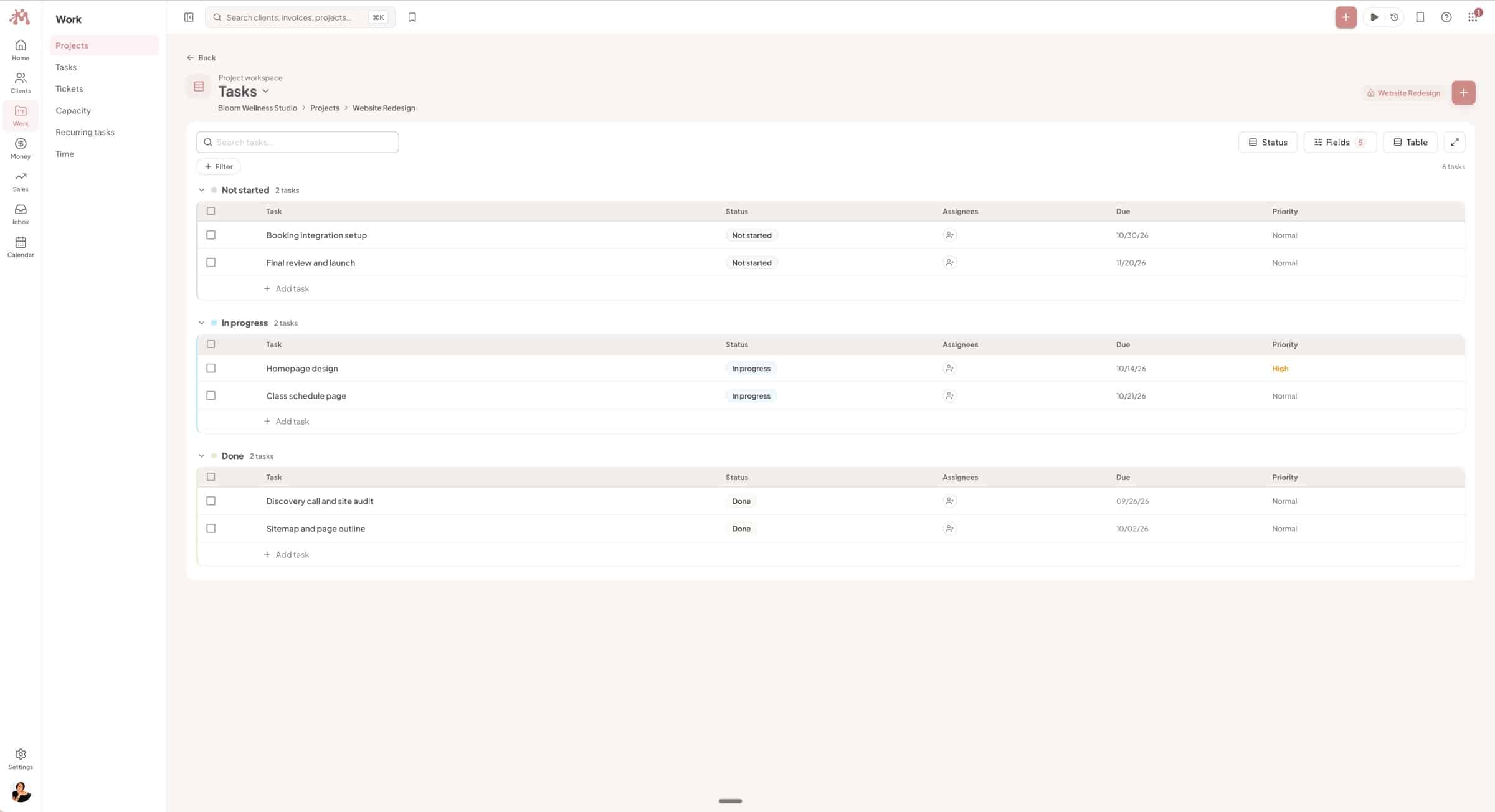Check the Booking integration setup checkbox
The image size is (1495, 812).
pos(211,235)
